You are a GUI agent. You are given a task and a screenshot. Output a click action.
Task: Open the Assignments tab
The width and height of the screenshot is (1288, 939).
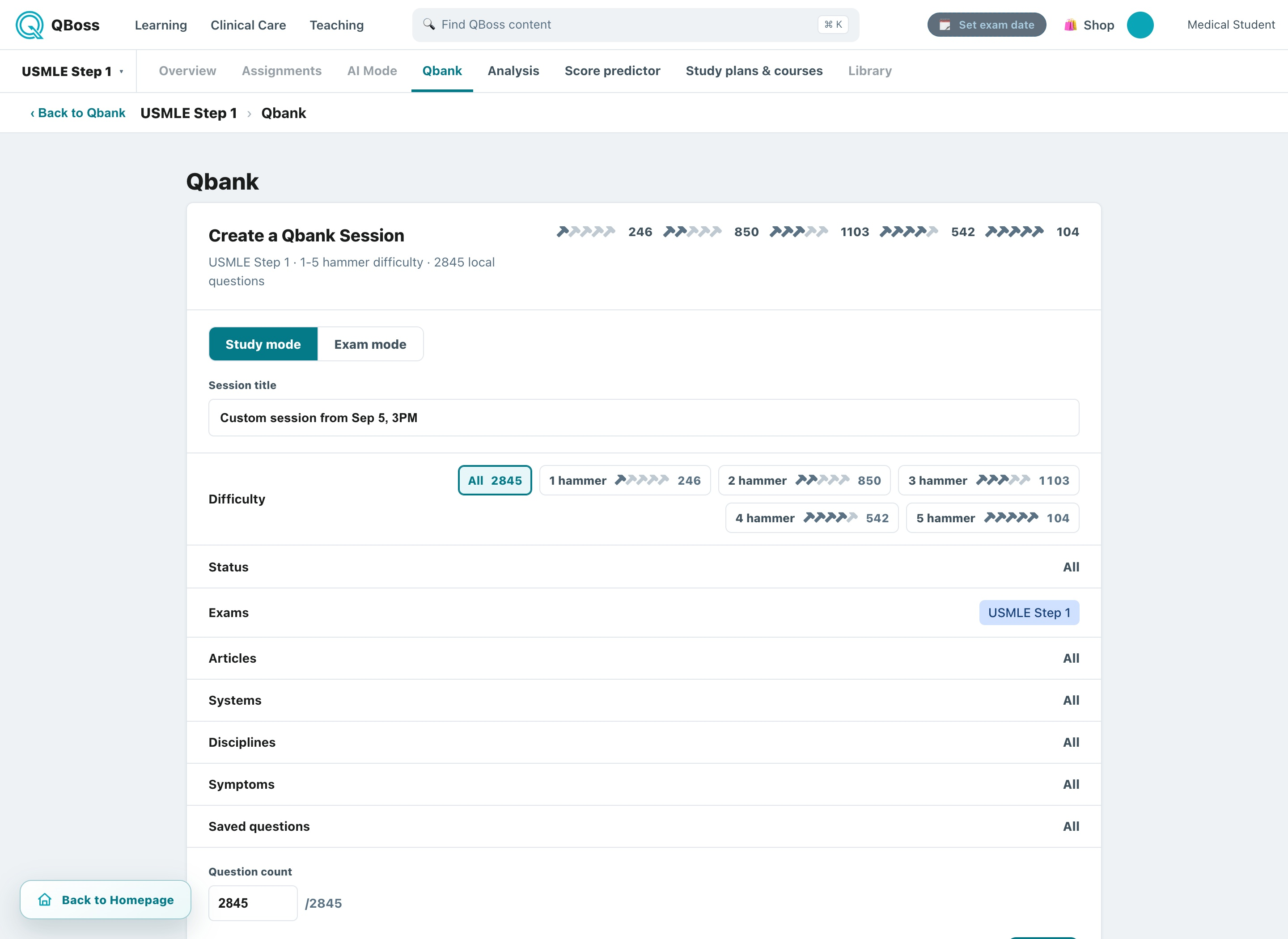click(282, 71)
